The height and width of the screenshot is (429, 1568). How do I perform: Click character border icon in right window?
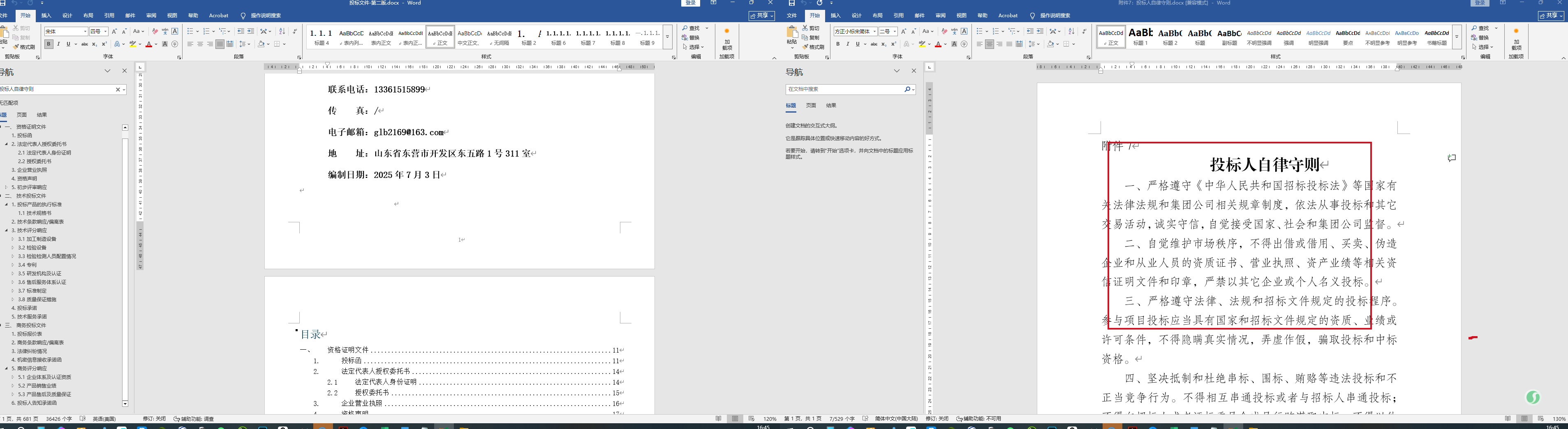tap(964, 31)
